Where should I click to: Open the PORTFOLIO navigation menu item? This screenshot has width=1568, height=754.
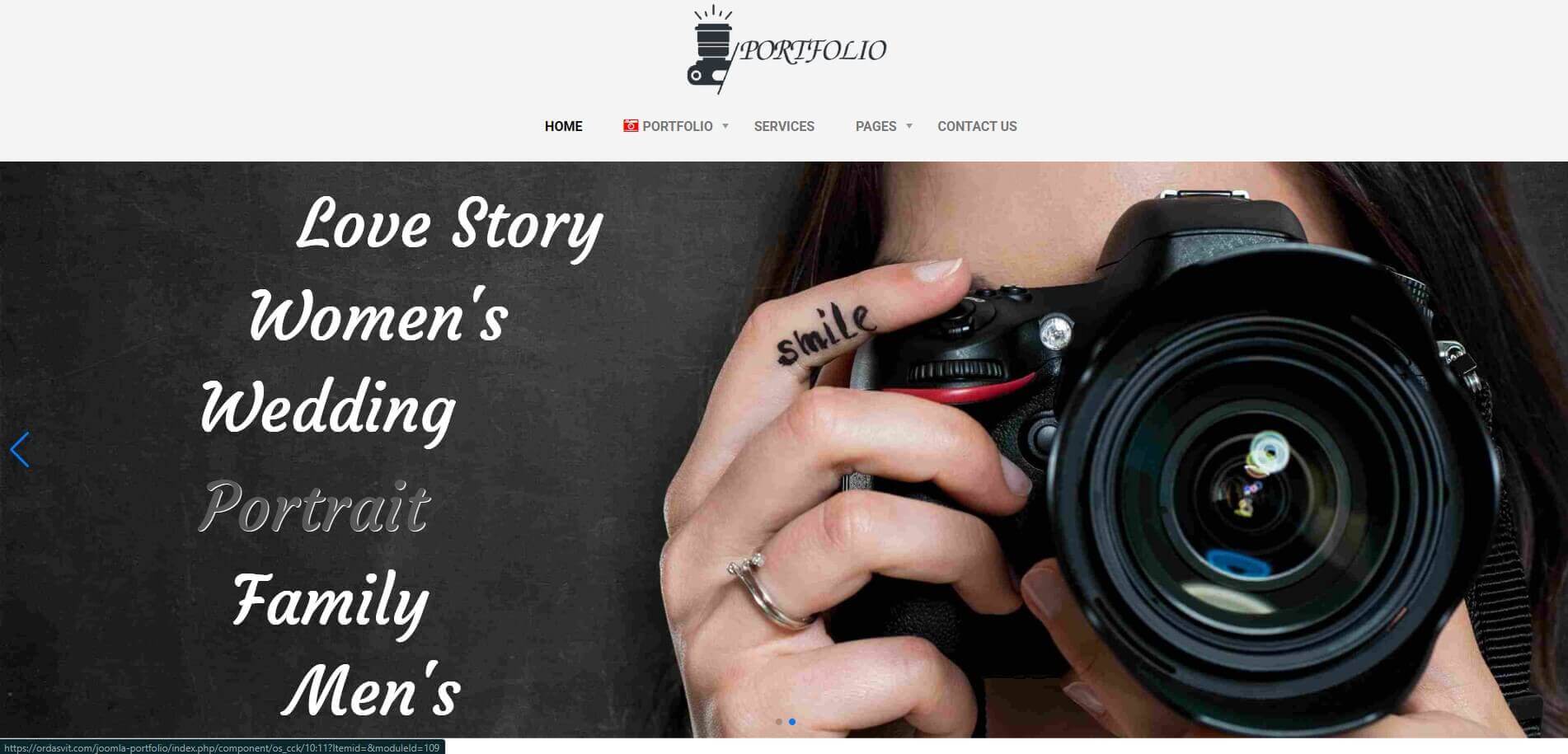point(678,126)
